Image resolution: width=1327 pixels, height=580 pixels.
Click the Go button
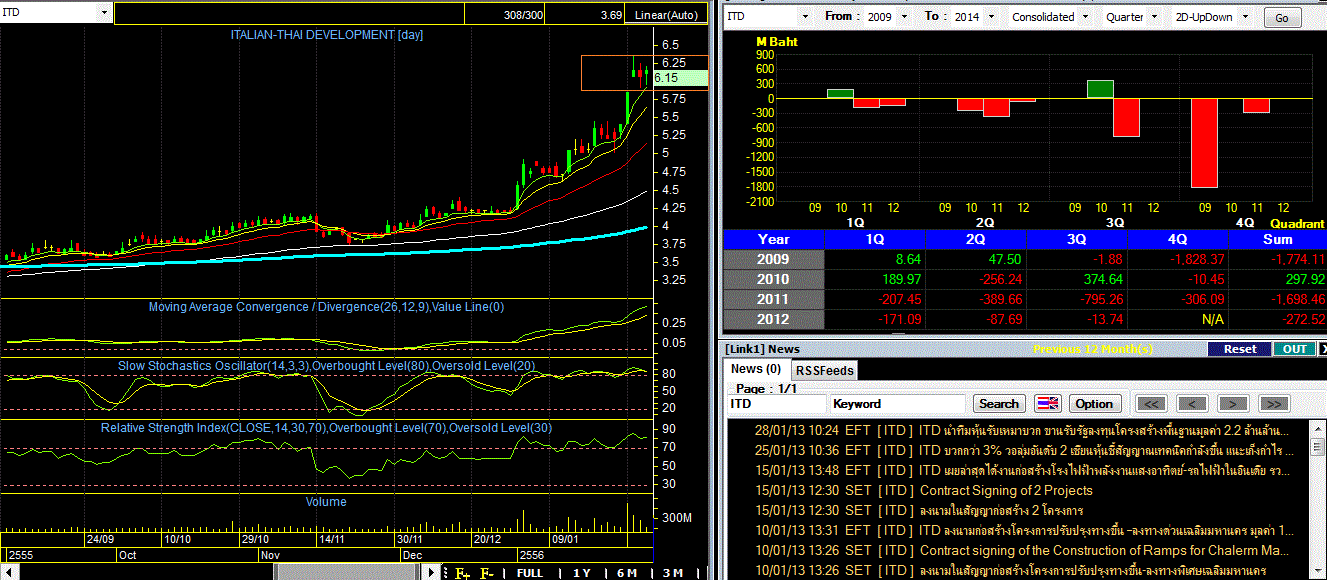[x=1283, y=18]
